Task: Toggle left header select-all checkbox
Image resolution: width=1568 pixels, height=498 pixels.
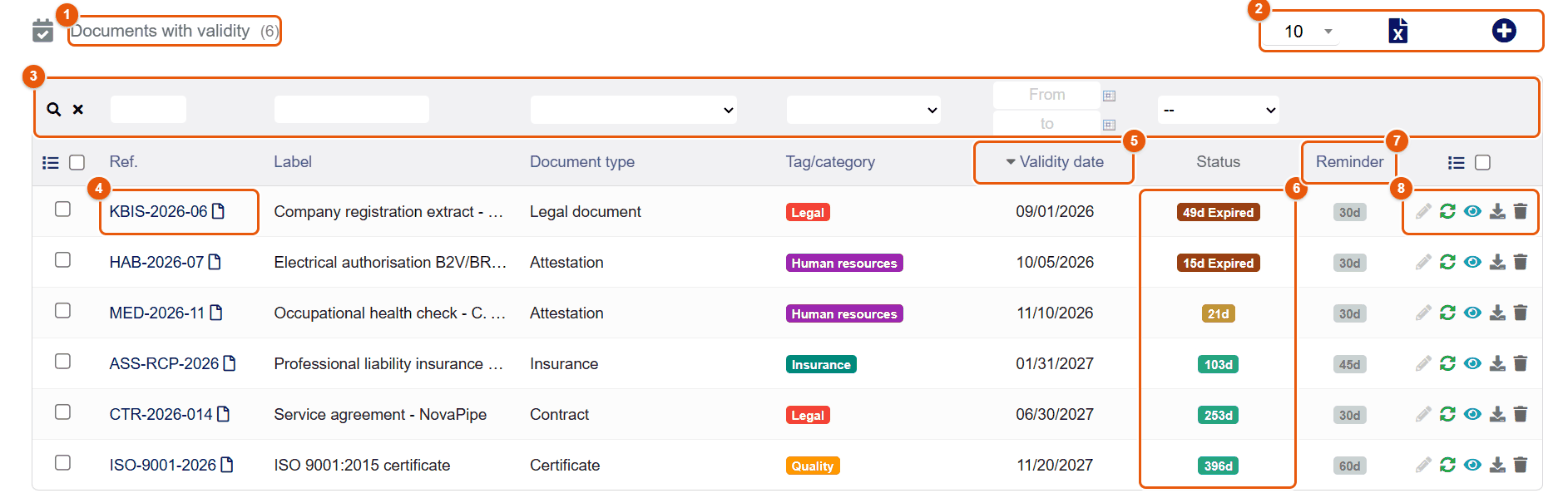Action: 77,162
